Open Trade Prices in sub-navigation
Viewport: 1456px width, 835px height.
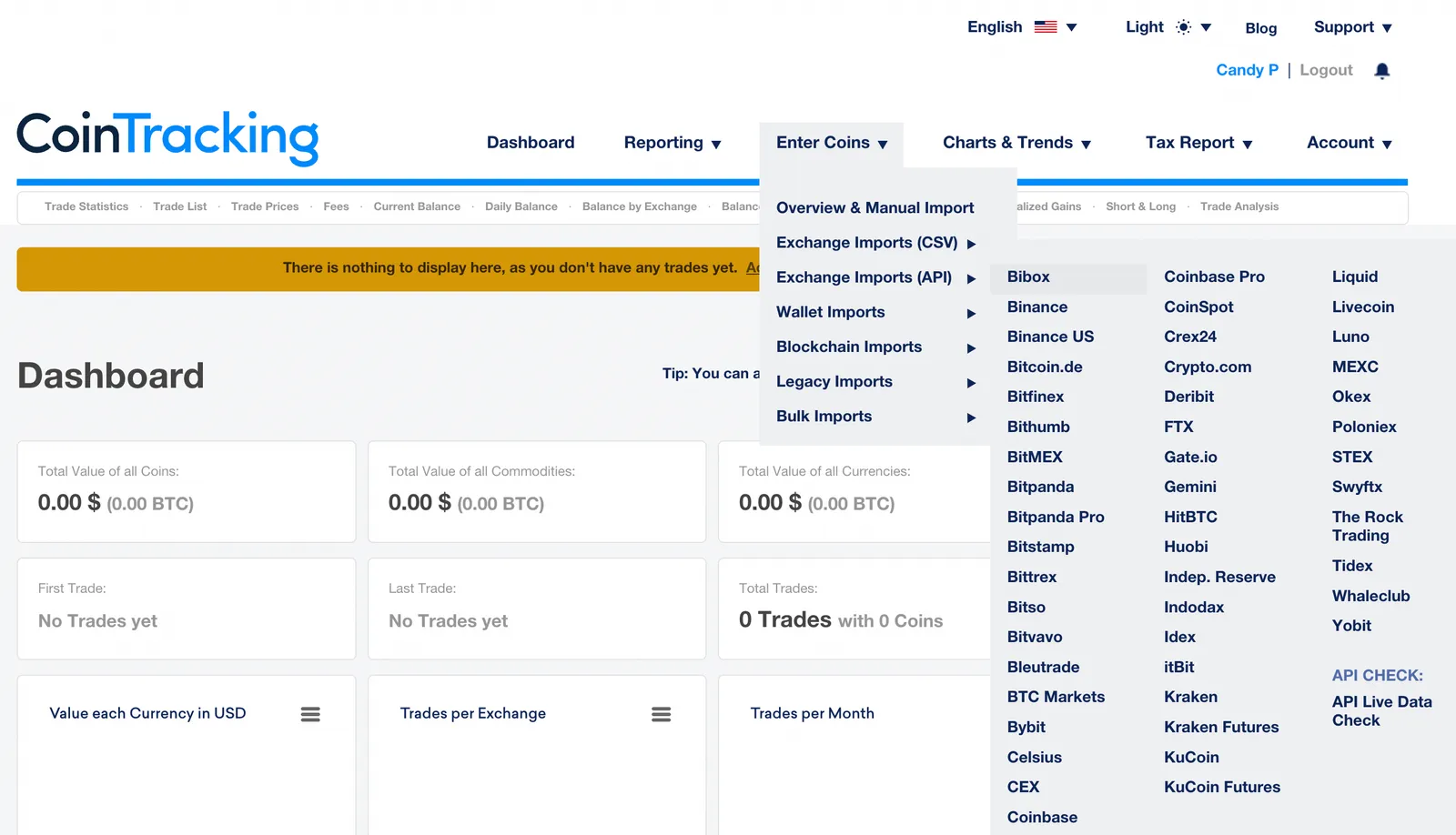tap(265, 206)
